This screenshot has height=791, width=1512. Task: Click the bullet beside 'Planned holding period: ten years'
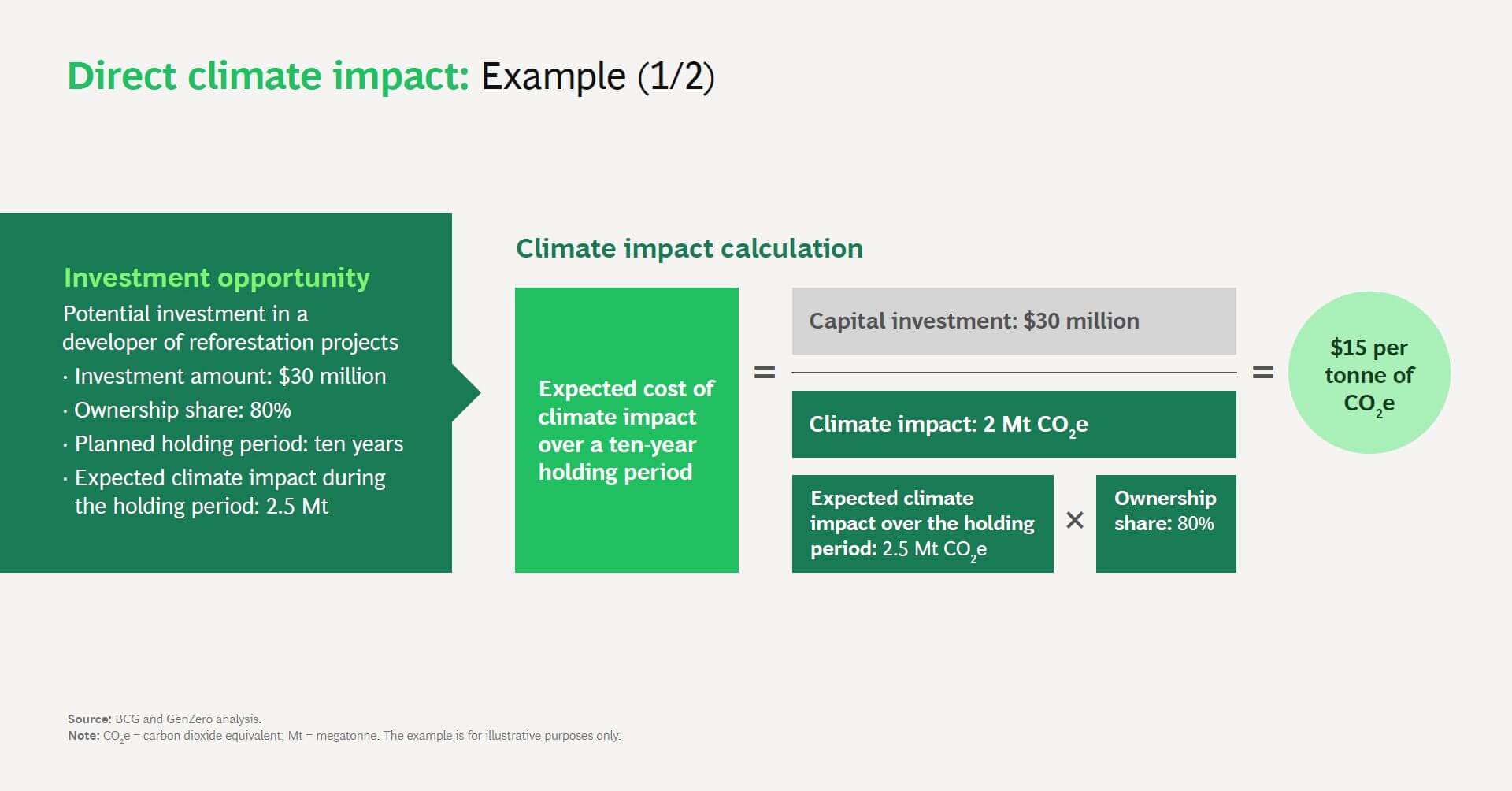coord(66,445)
